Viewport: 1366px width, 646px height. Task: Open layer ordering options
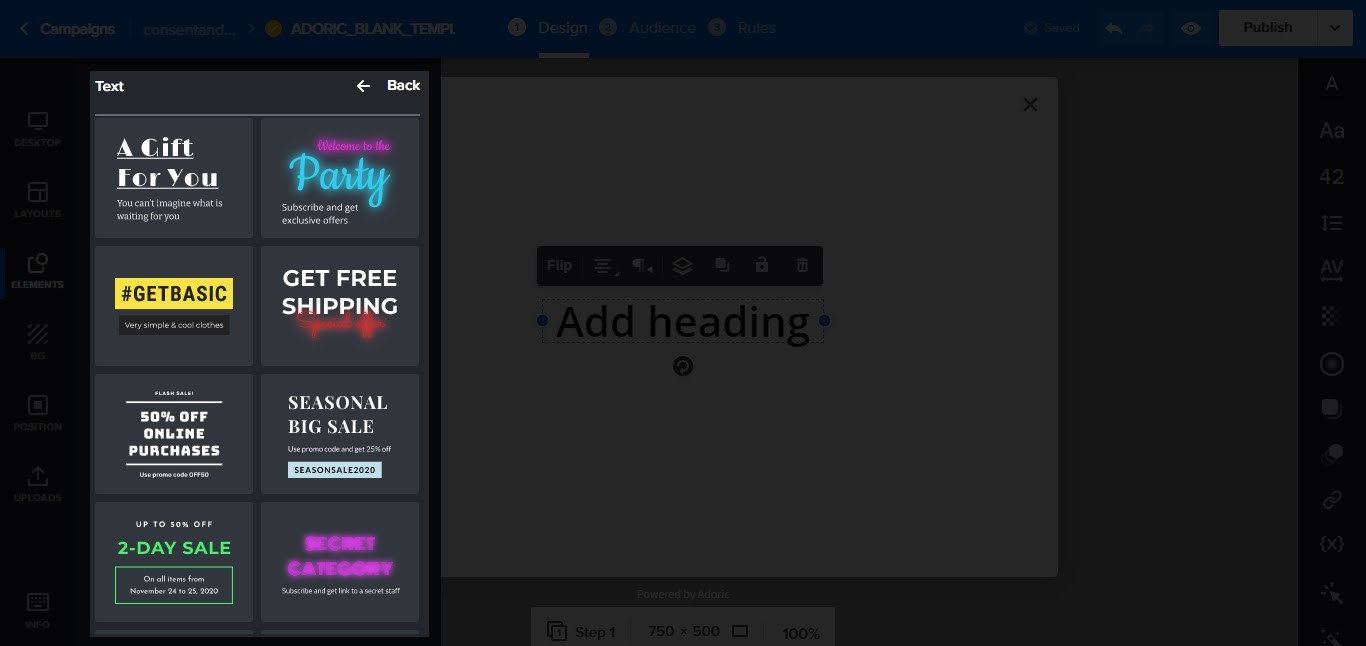tap(682, 266)
